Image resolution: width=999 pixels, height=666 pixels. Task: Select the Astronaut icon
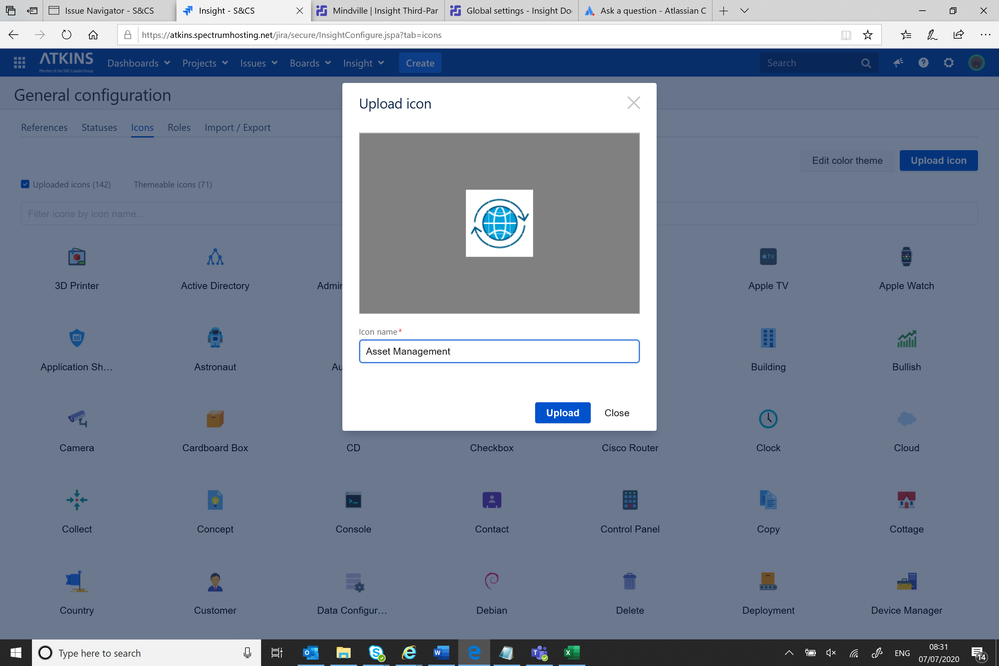pos(215,338)
